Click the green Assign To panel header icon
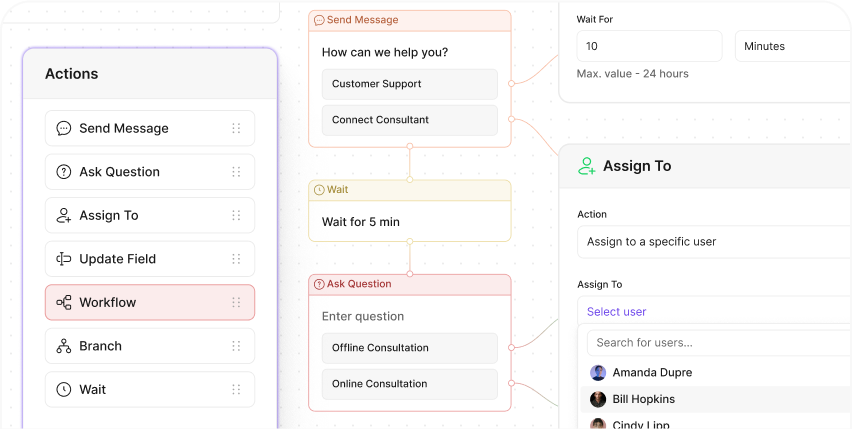The width and height of the screenshot is (852, 429). [586, 166]
